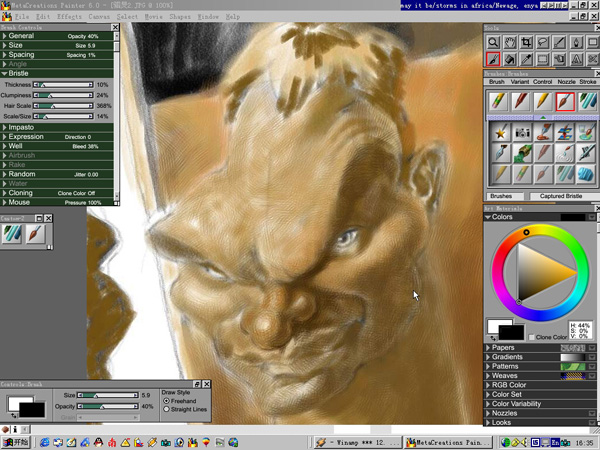
Task: Open the Variant menu in Brushes palette
Action: (x=520, y=82)
